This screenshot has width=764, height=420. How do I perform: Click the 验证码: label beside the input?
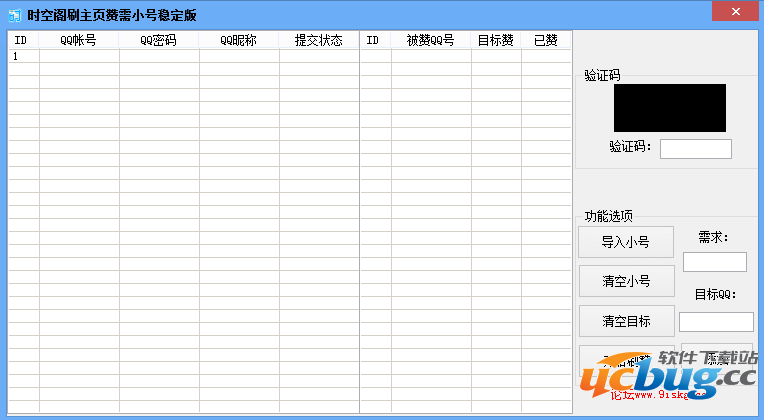point(630,146)
